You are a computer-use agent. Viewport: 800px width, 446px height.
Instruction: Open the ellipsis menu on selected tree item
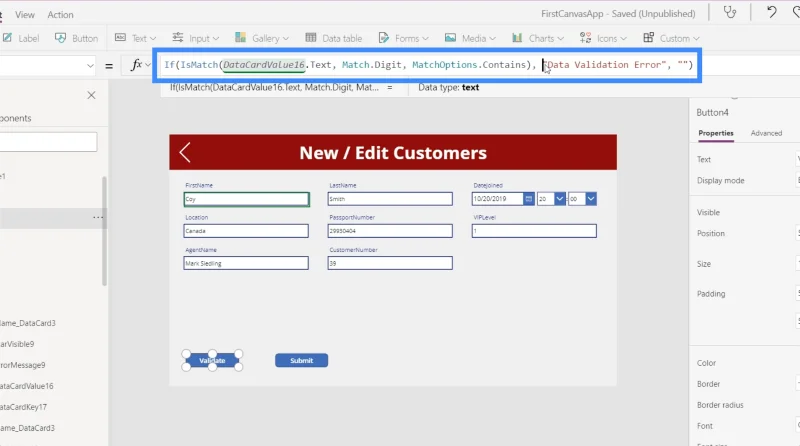pos(97,217)
